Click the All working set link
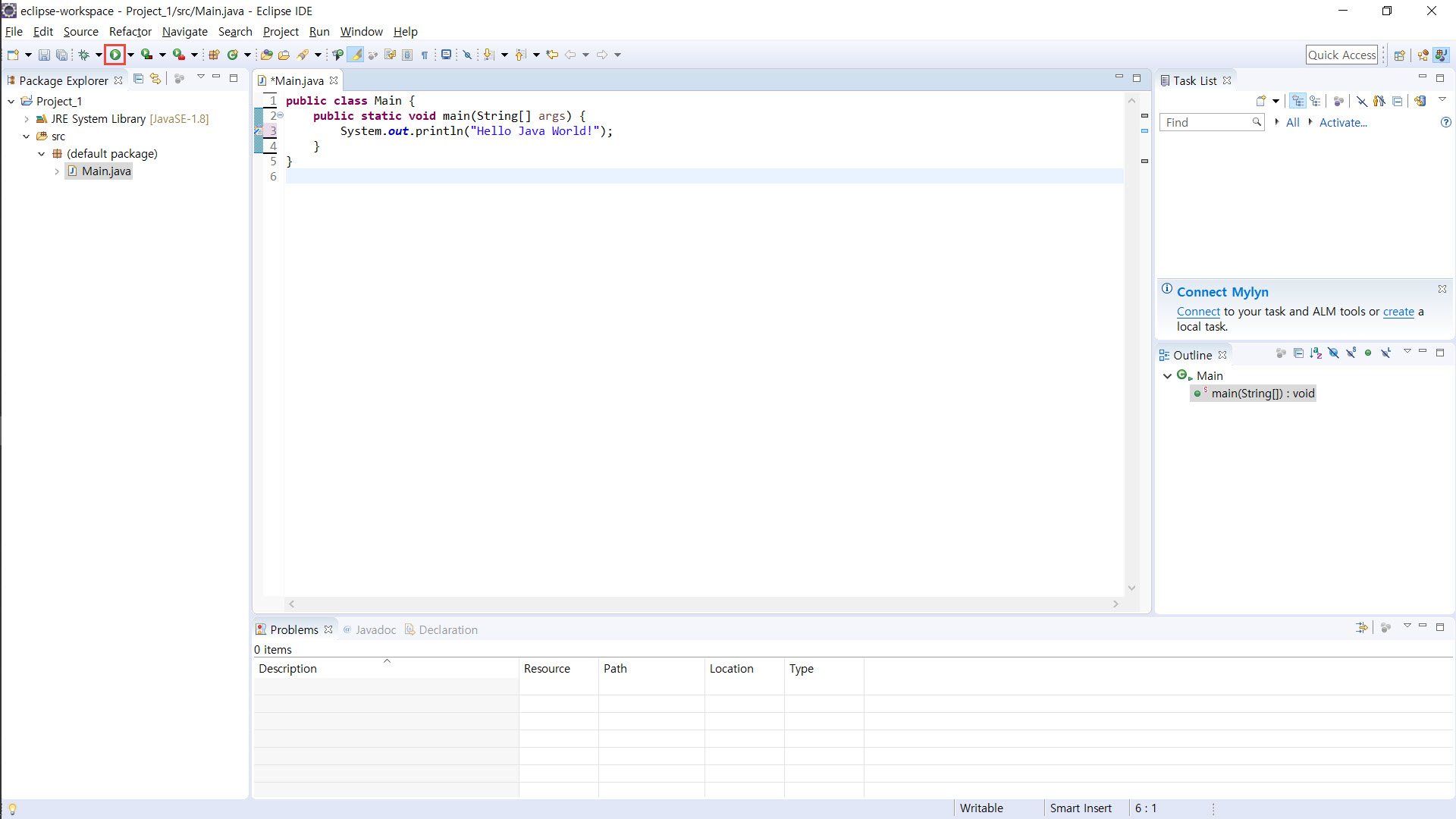Screen dimensions: 1456x819 pos(1292,122)
